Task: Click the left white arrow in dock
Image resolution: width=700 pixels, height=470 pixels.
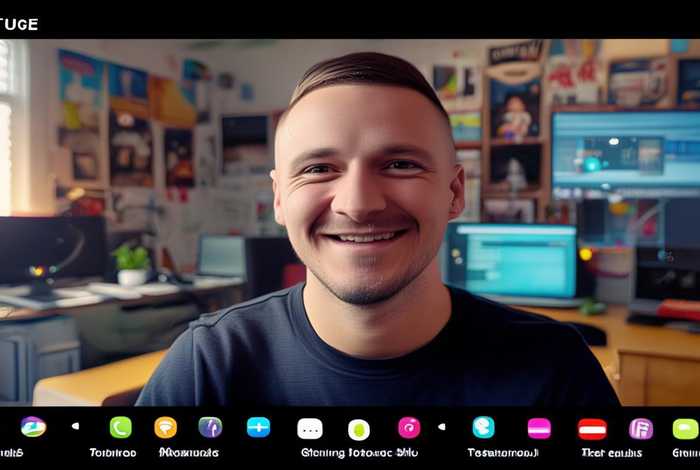Action: pyautogui.click(x=75, y=426)
